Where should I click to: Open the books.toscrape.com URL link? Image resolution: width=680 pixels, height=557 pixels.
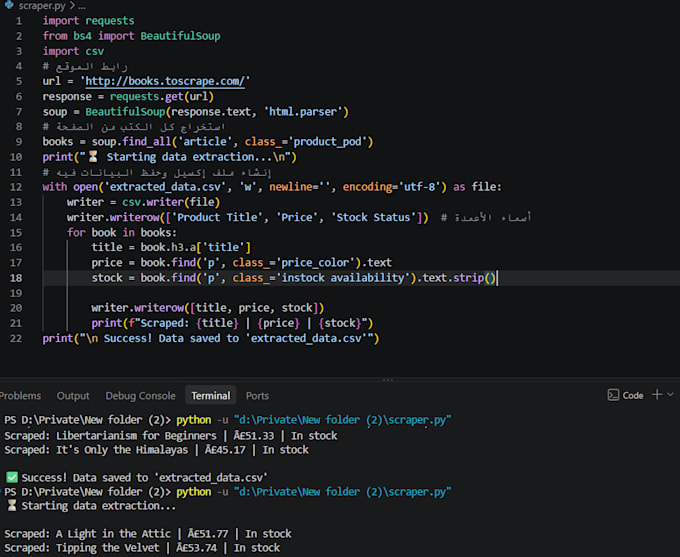[165, 81]
